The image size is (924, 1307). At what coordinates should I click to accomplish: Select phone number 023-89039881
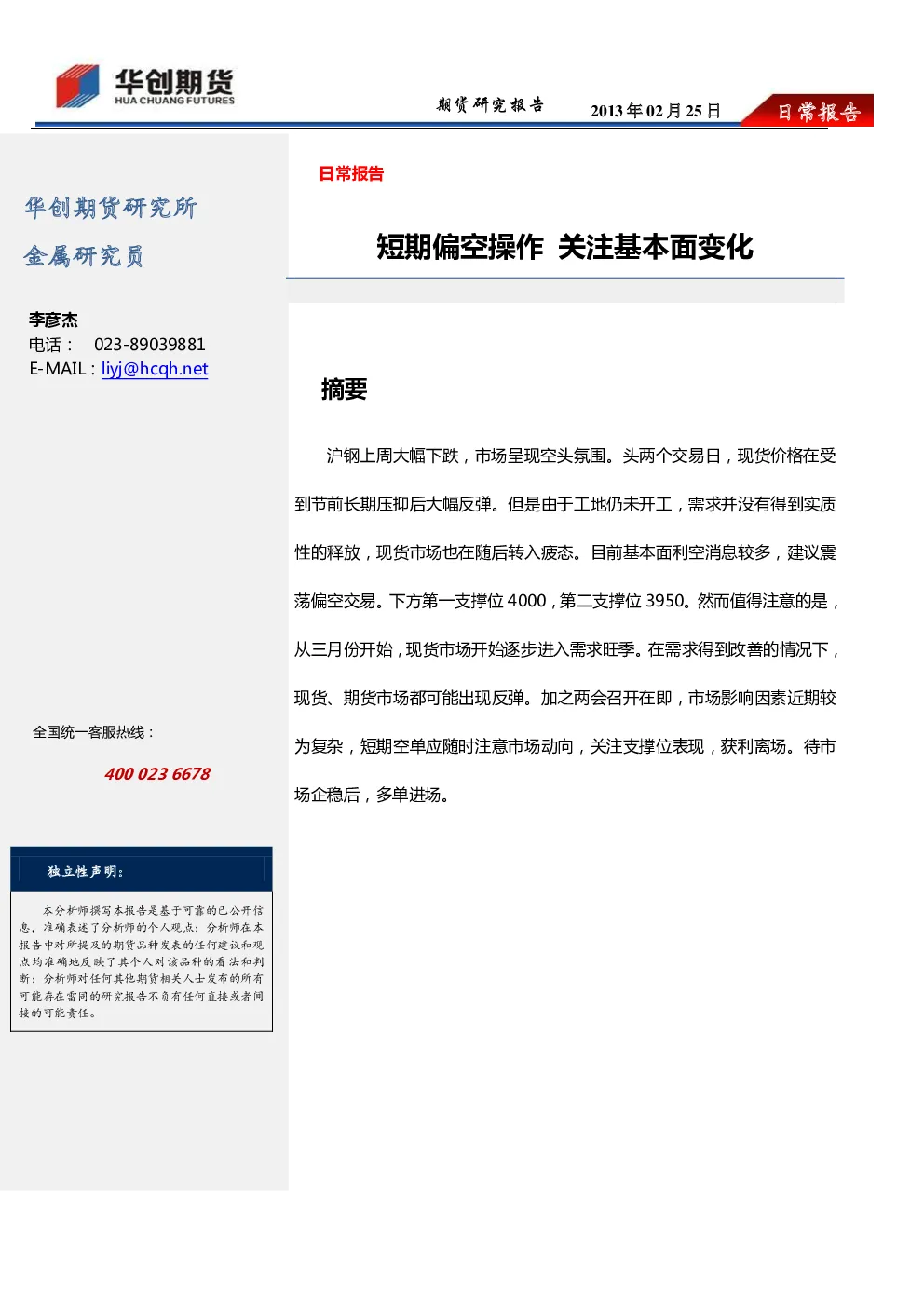[x=150, y=345]
